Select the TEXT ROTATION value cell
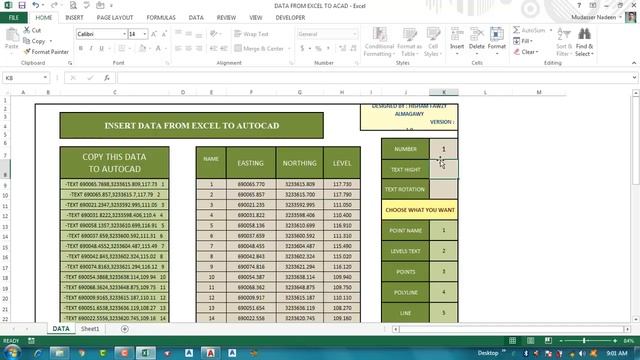Screen dimensions: 640x360 pos(443,189)
